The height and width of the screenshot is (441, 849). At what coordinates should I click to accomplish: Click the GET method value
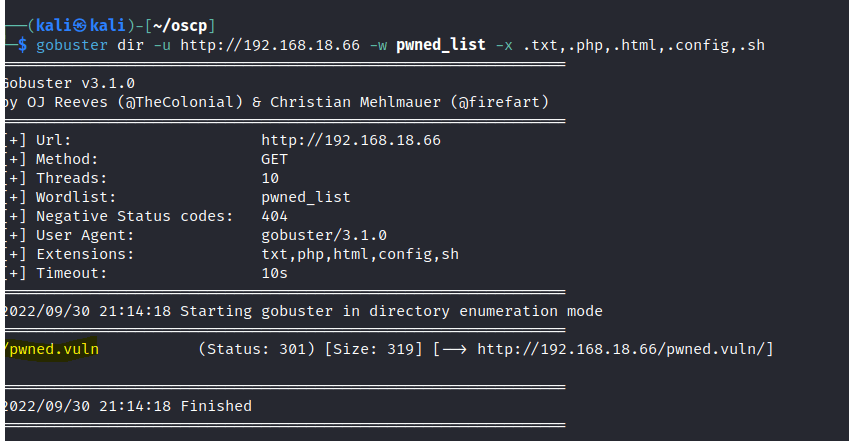pos(274,159)
